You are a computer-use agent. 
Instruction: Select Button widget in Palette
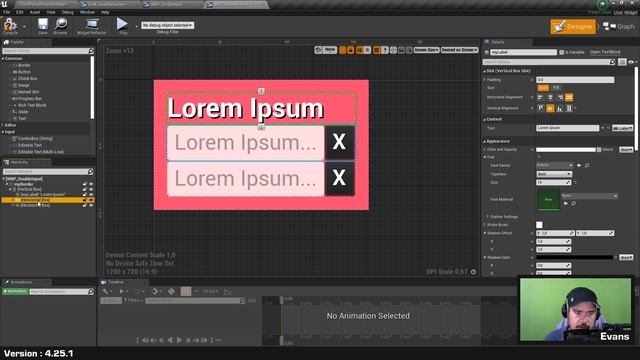(x=24, y=72)
